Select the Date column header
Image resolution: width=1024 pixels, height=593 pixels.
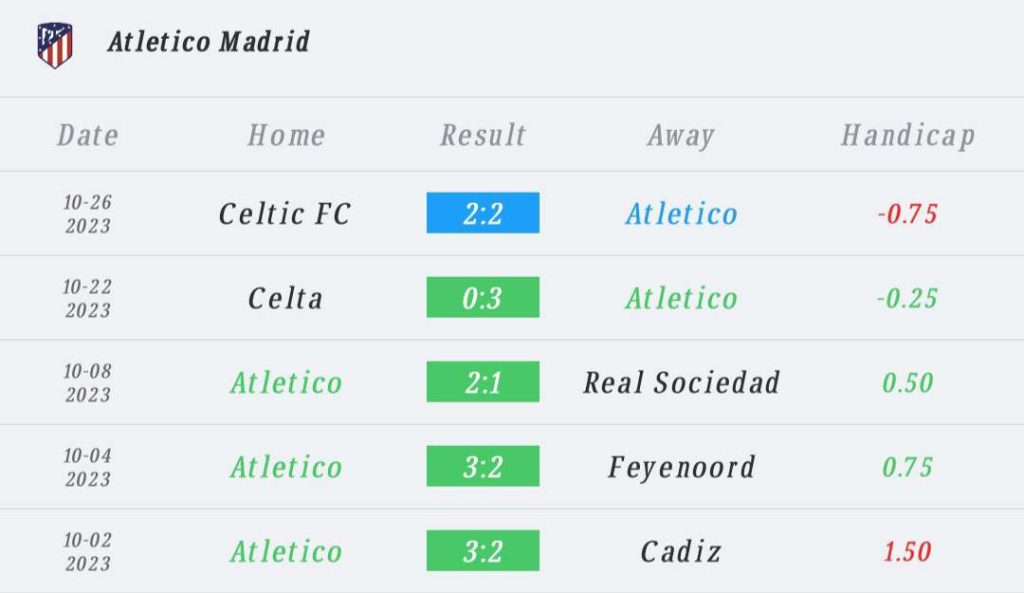coord(88,135)
